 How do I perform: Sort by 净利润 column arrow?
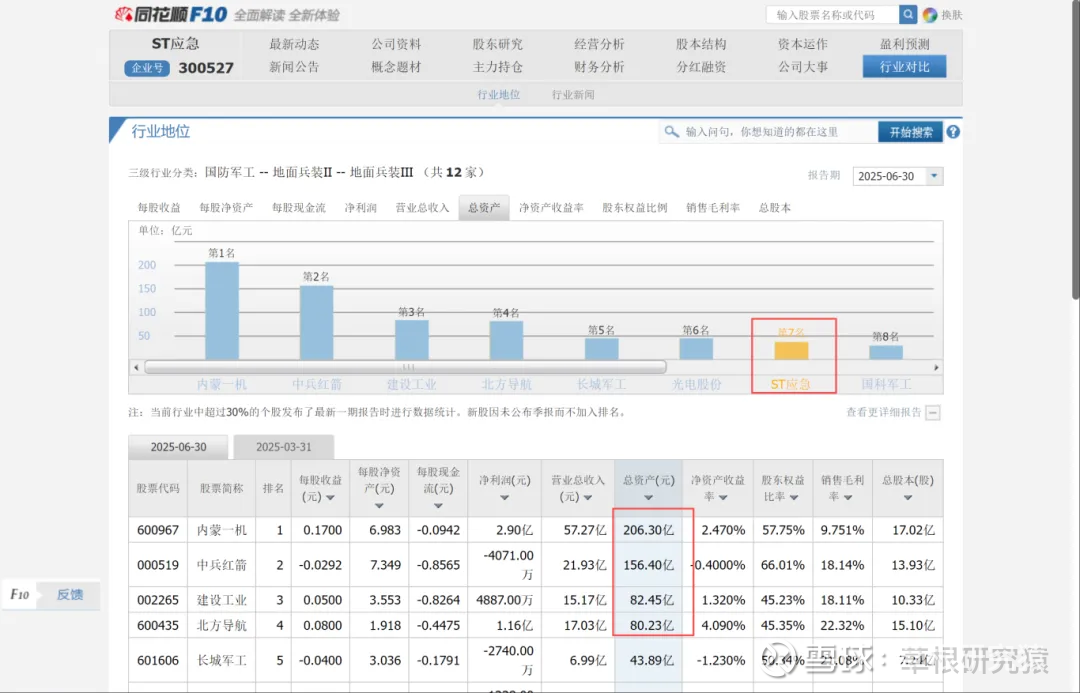pos(504,498)
